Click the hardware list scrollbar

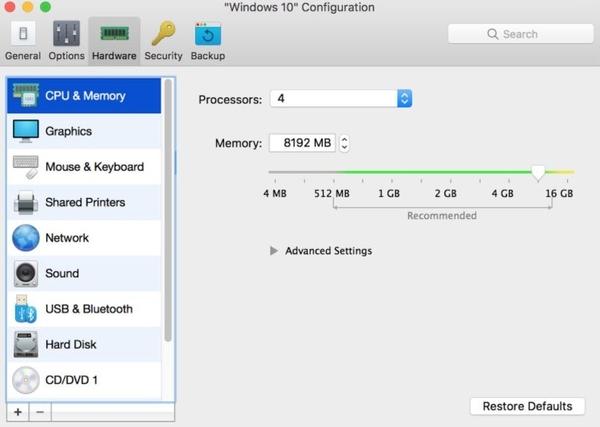(168, 210)
